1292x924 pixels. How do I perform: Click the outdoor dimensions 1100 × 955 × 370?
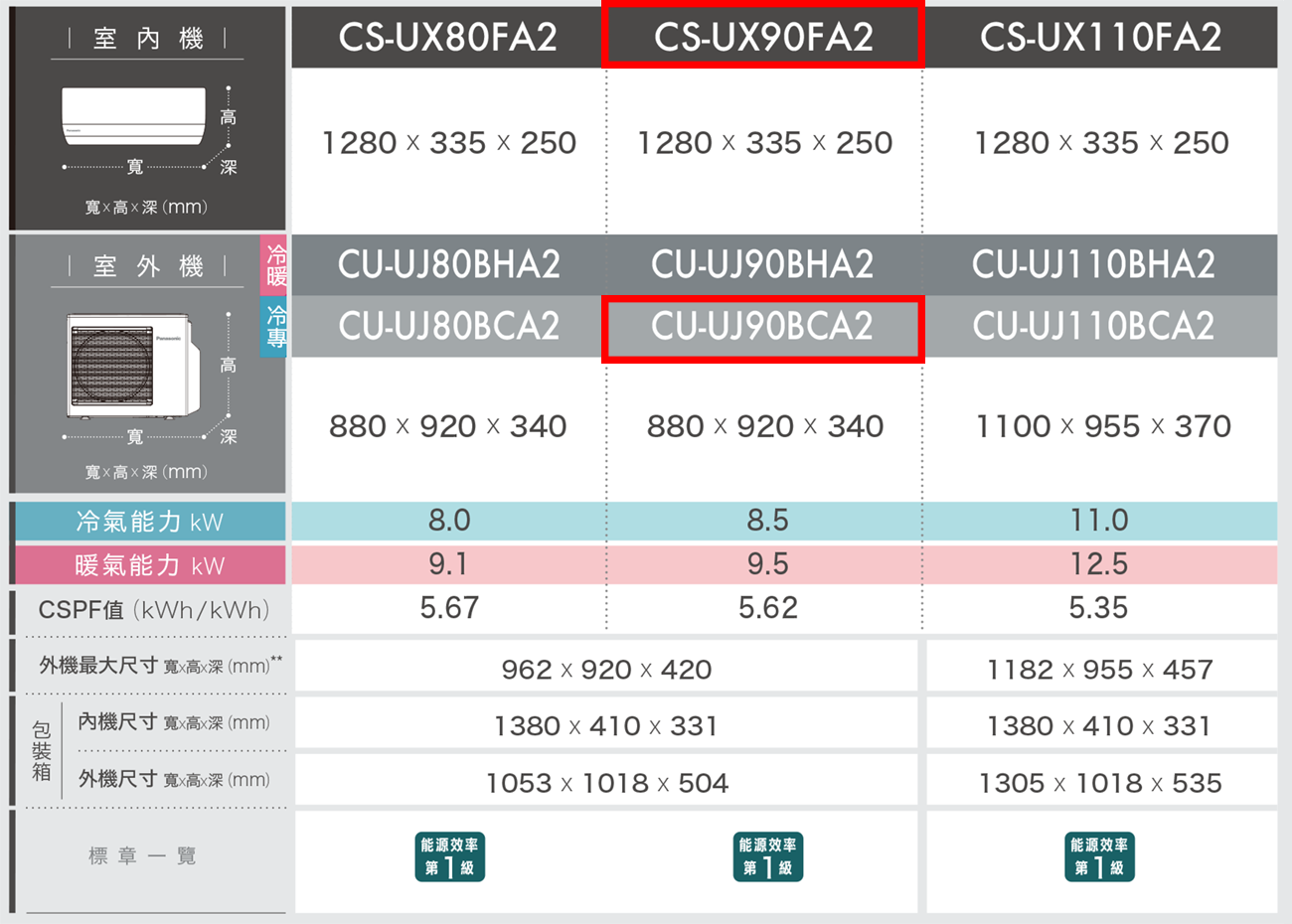coord(1102,426)
